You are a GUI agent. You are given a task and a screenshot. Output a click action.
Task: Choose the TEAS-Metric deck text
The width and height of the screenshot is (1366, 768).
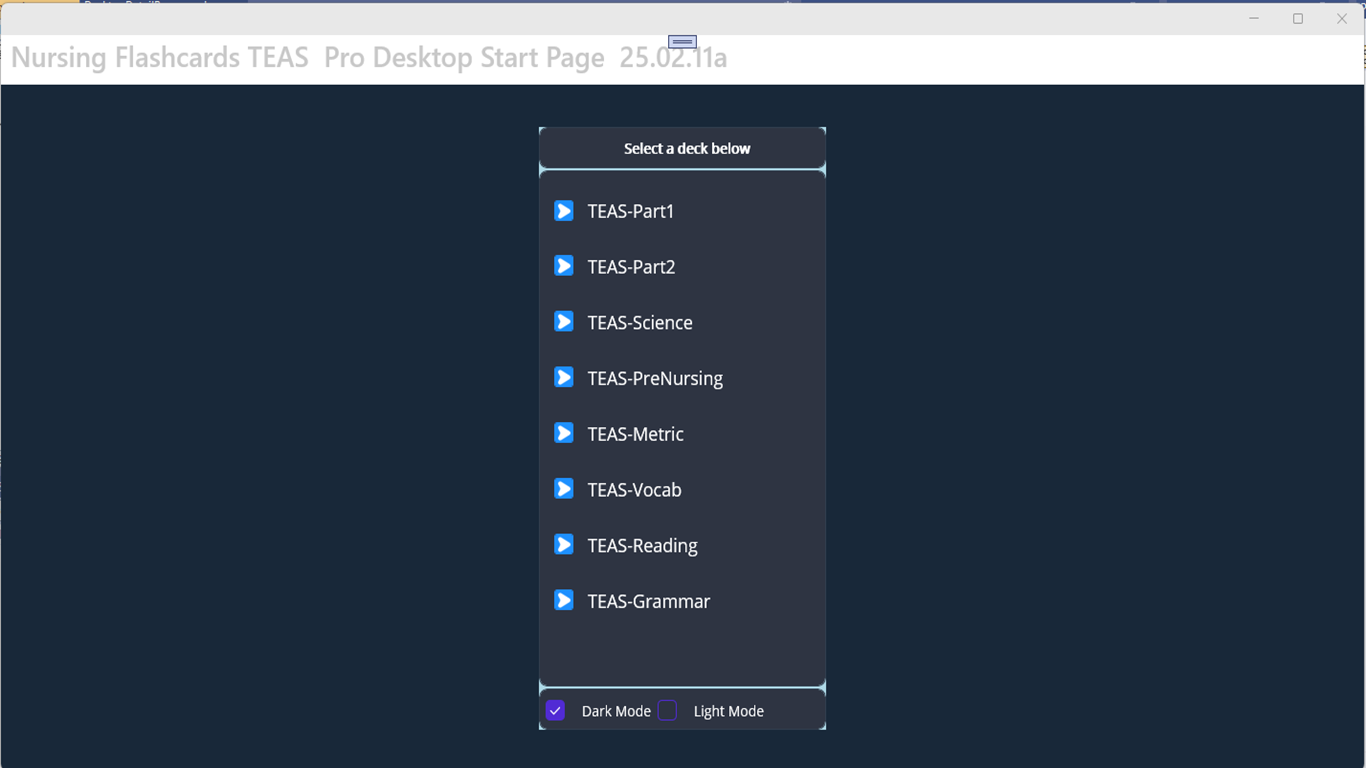tap(636, 434)
